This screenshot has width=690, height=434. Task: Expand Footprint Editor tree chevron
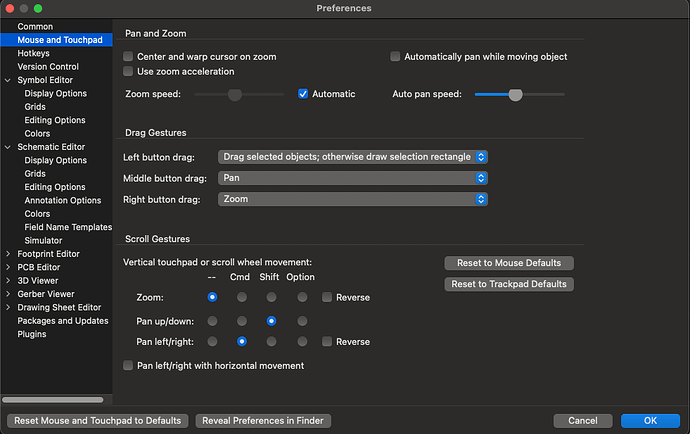(x=7, y=254)
